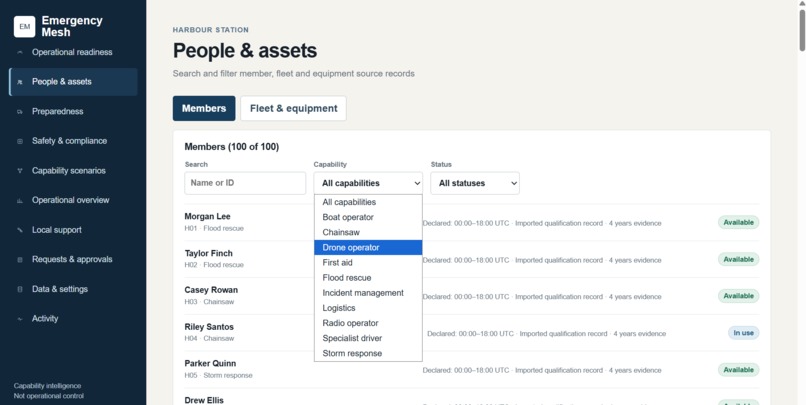Click Available badge for Casey Rowan

click(738, 296)
